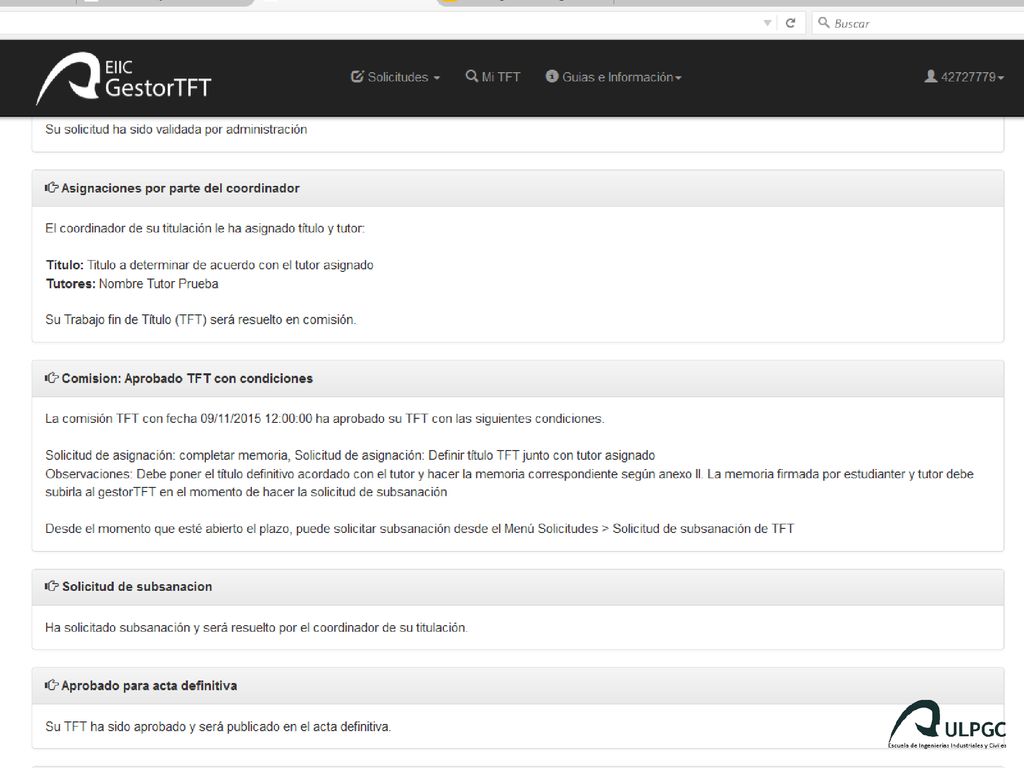Click 'Desde el momento que esté abierto el plazo' text
This screenshot has width=1024, height=768.
[419, 528]
